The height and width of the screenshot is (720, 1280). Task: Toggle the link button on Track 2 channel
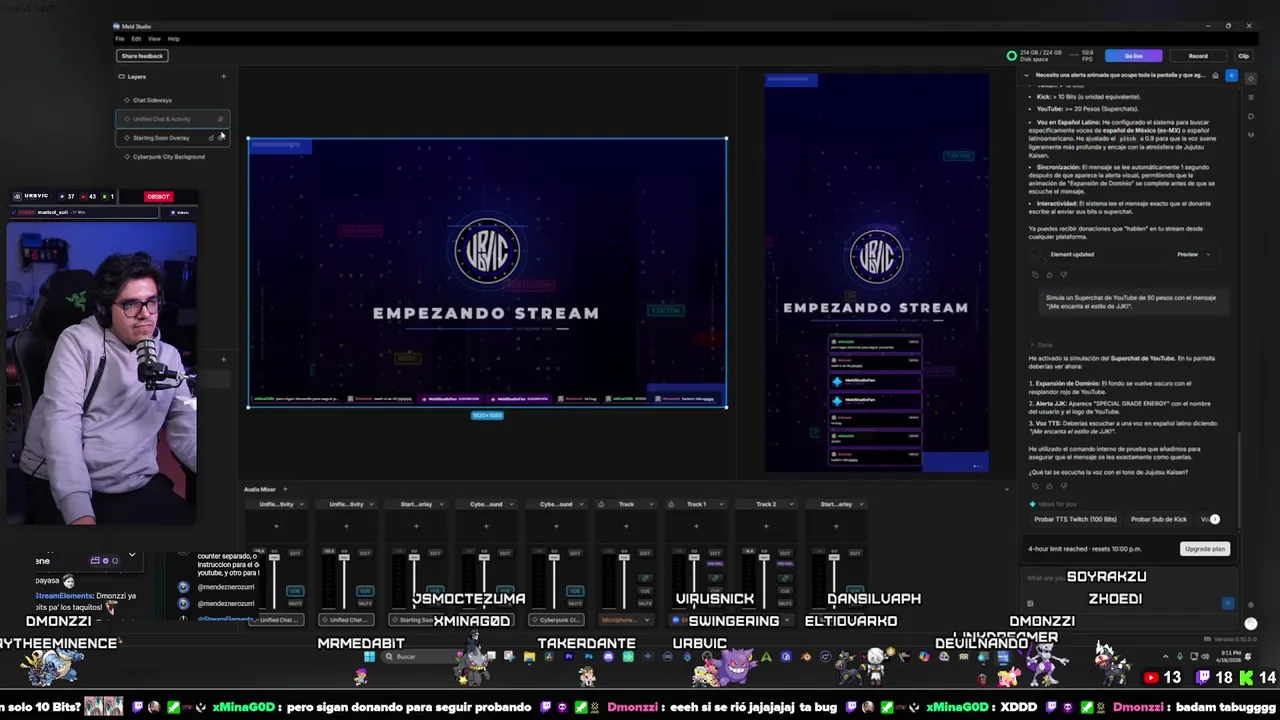[785, 578]
